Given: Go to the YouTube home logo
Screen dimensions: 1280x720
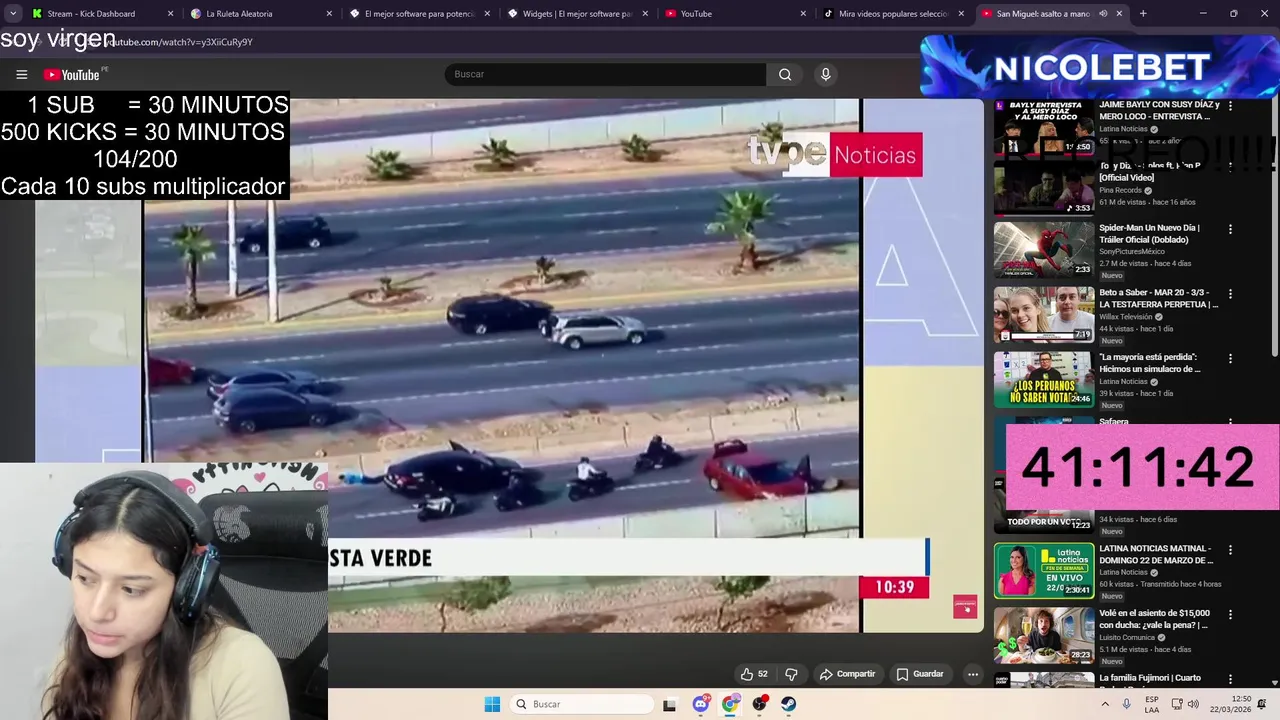Looking at the screenshot, I should point(72,74).
